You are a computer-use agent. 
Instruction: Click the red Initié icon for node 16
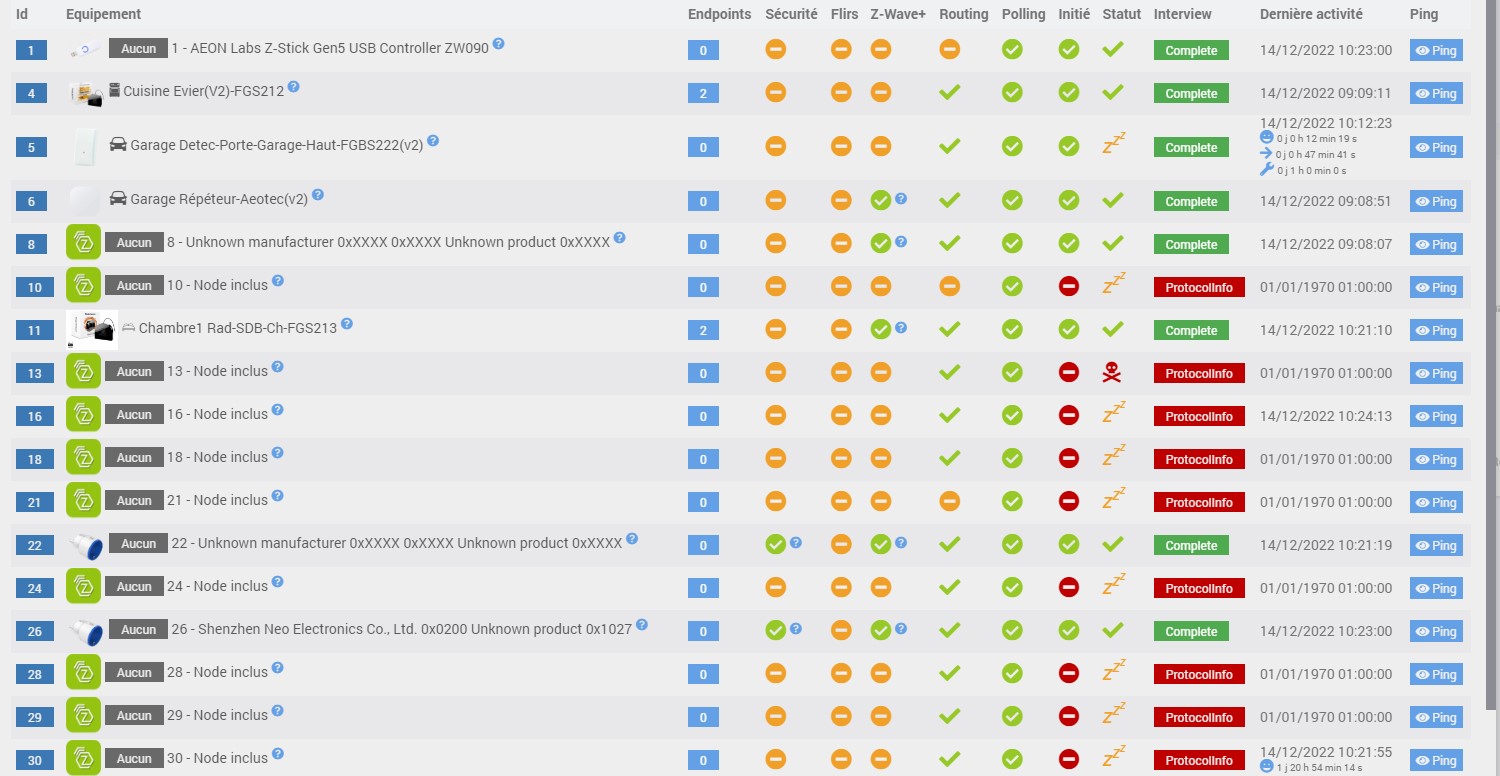pyautogui.click(x=1069, y=415)
